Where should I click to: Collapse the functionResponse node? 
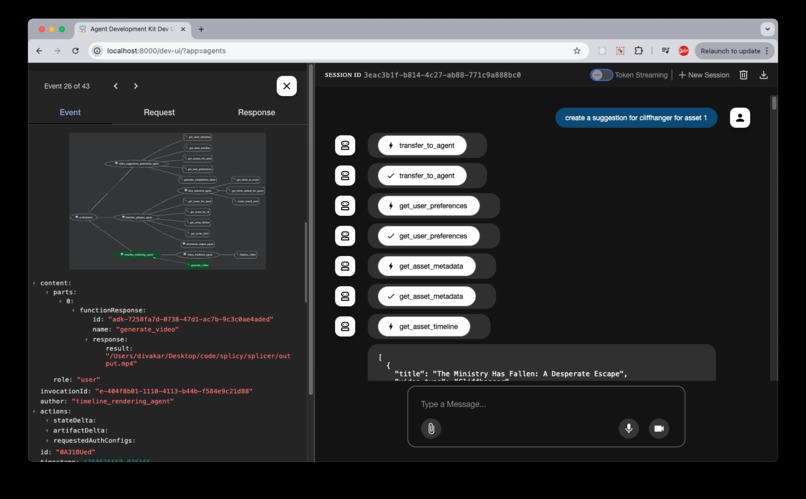74,310
